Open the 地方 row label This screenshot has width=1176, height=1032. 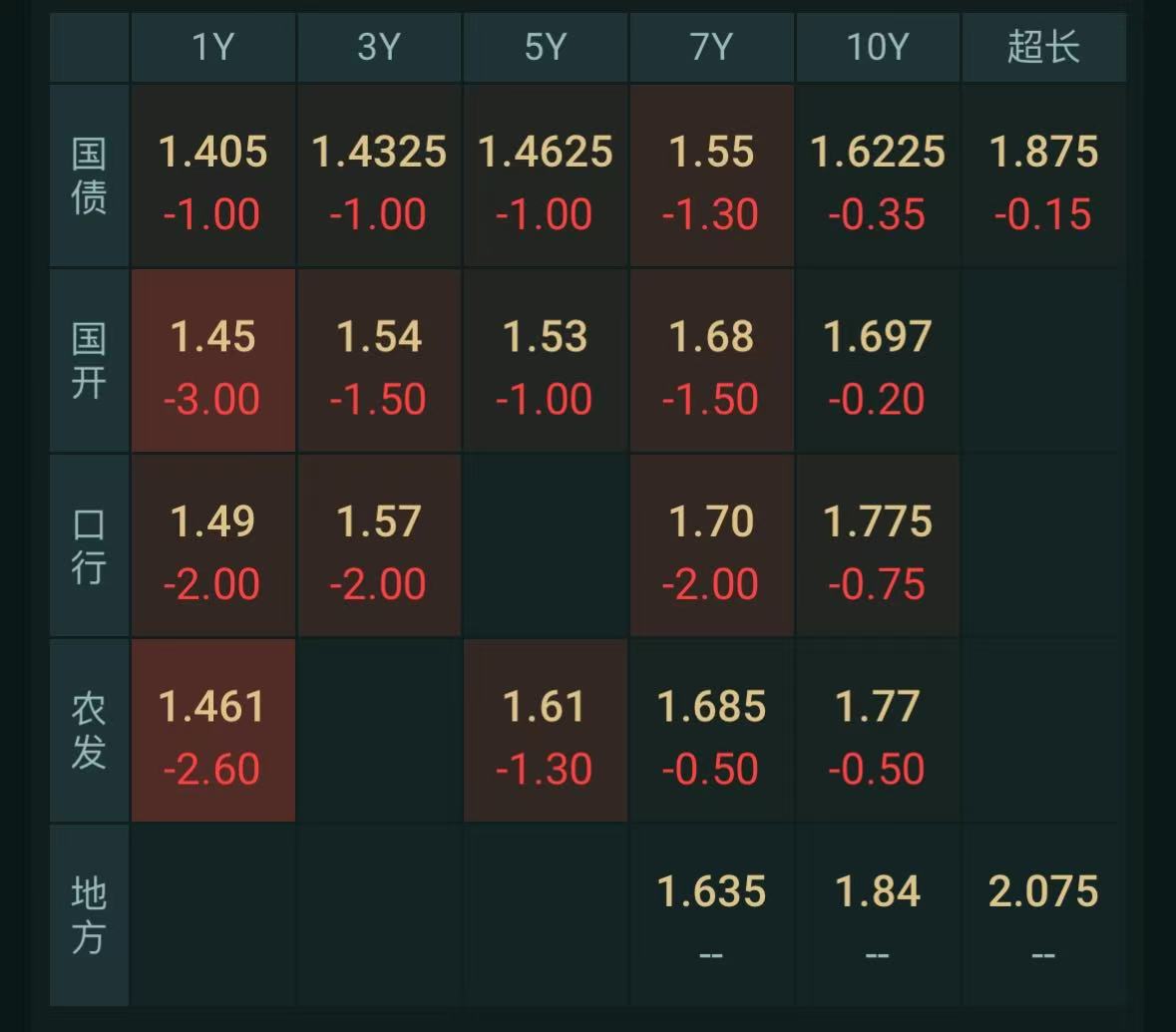click(x=89, y=915)
